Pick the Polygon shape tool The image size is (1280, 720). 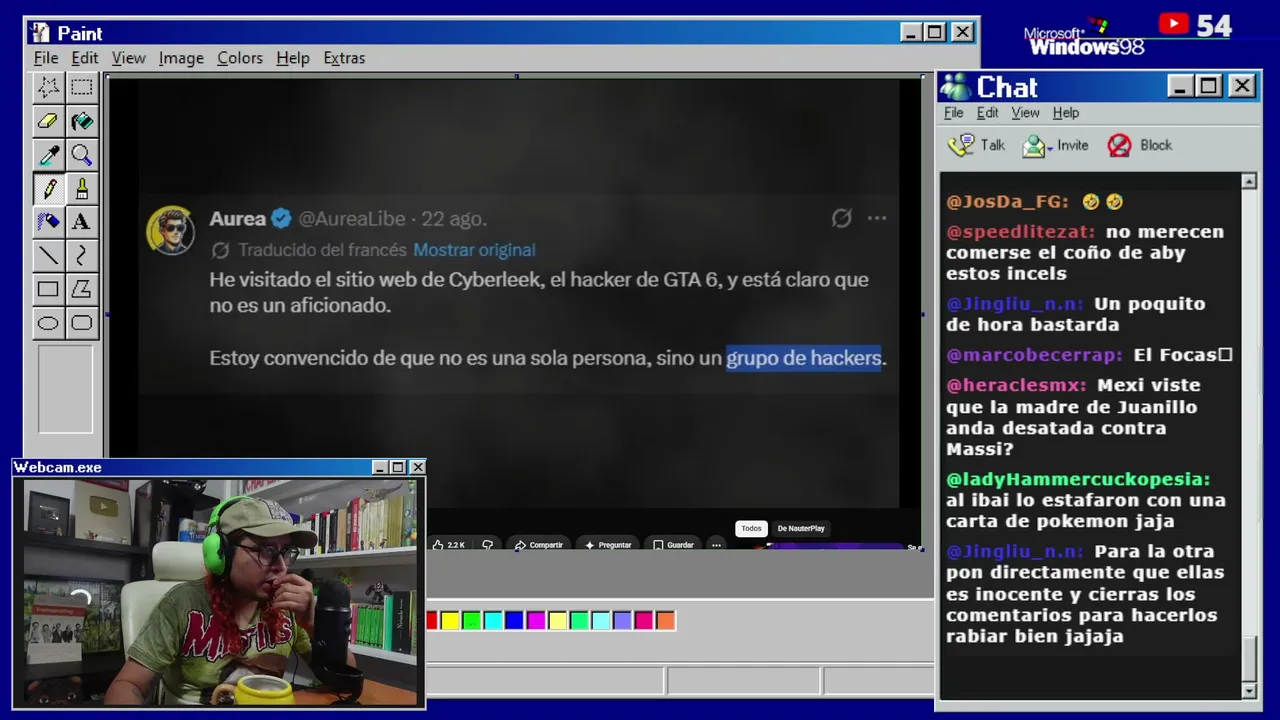pyautogui.click(x=82, y=290)
